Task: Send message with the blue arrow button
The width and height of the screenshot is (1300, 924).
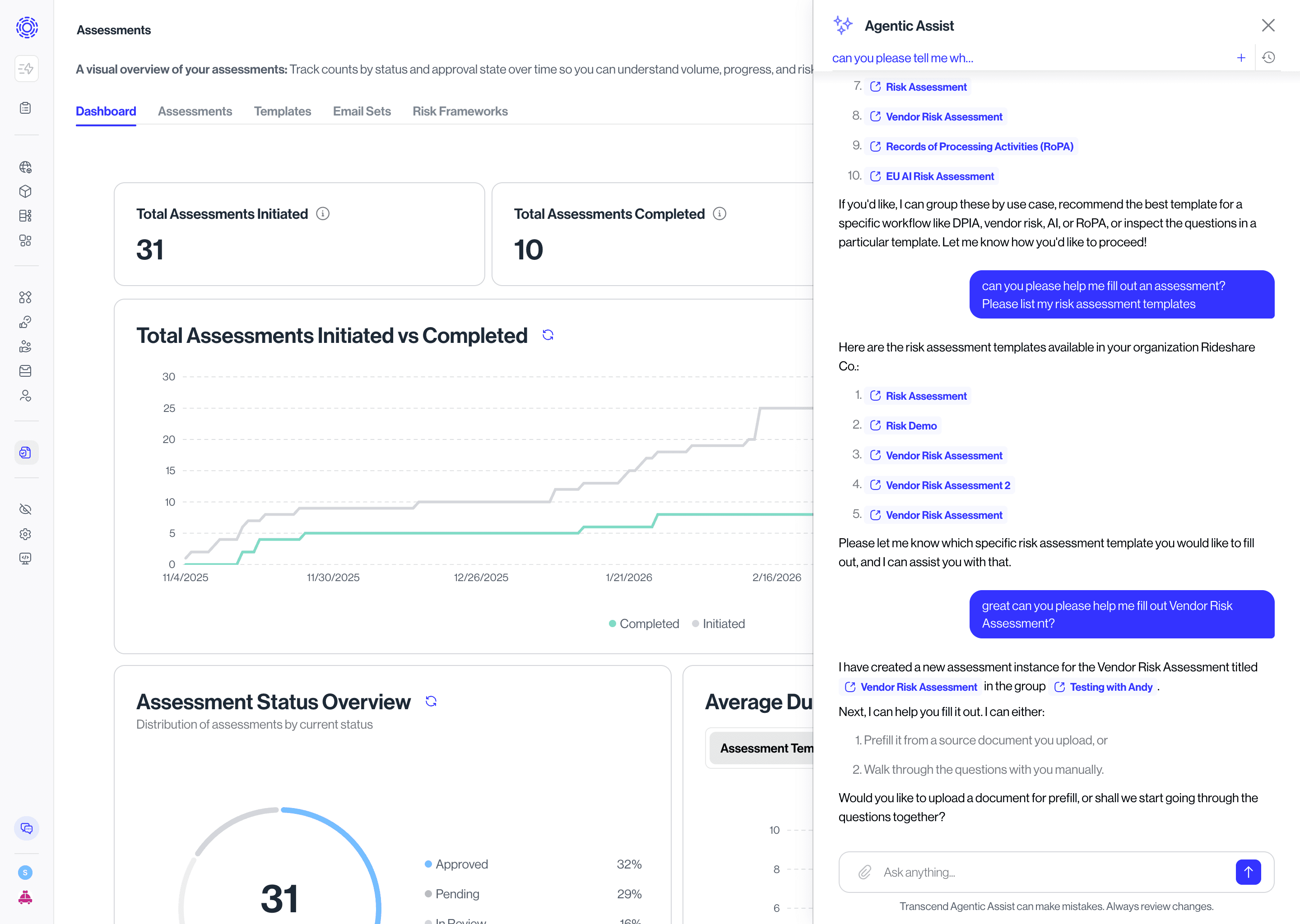Action: point(1248,872)
